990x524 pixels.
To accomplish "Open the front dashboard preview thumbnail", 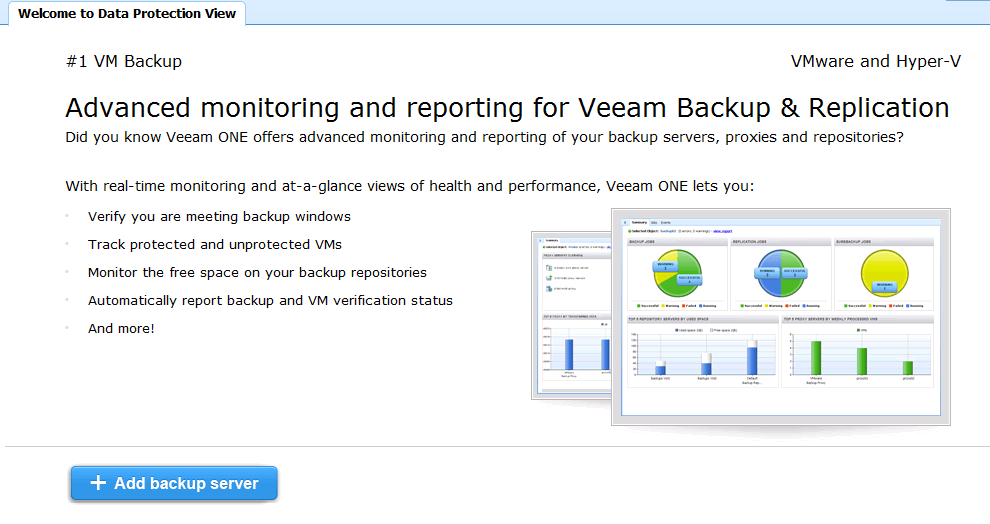I will pyautogui.click(x=781, y=317).
